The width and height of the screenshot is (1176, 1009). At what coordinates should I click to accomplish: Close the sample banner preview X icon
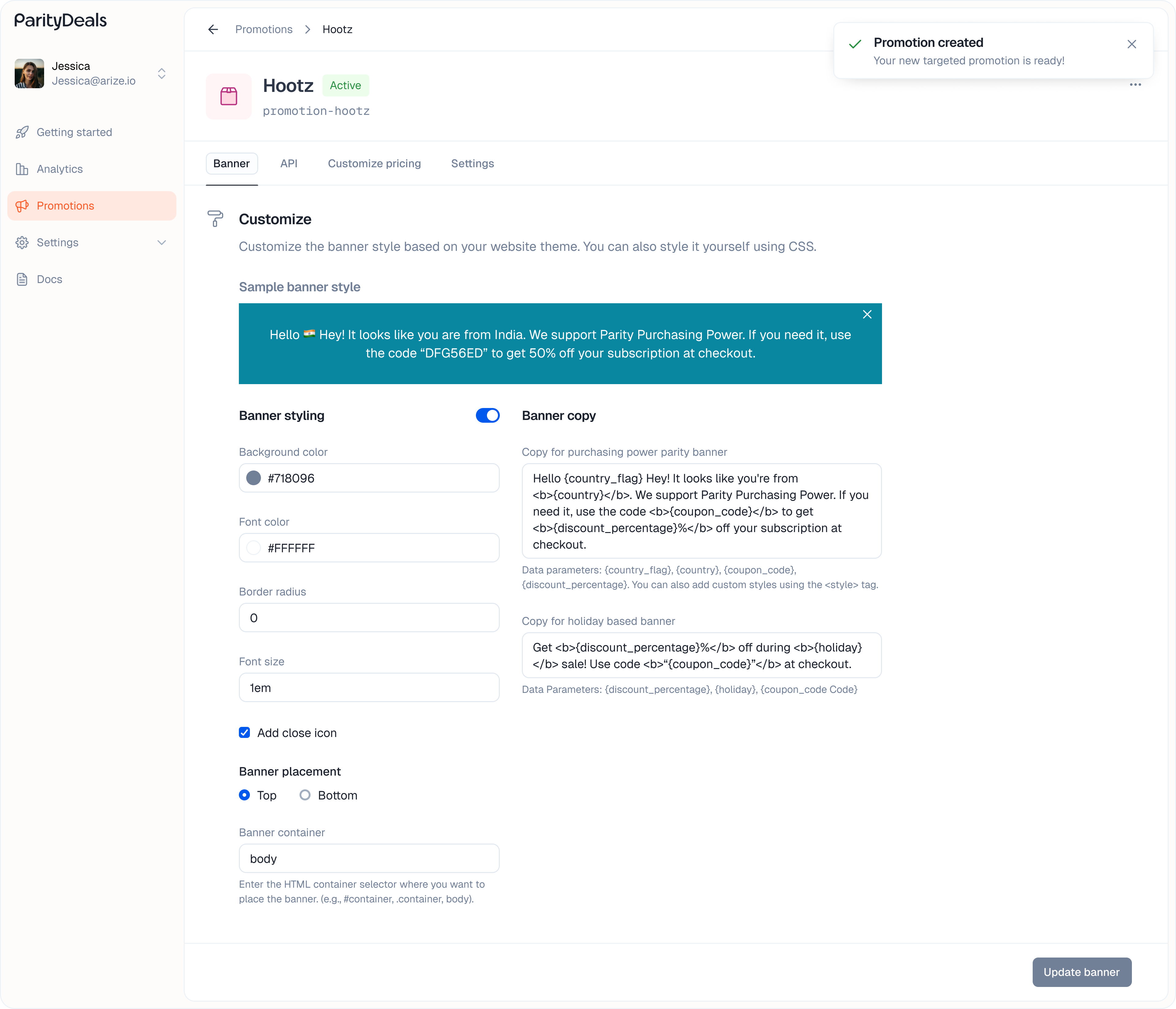click(x=867, y=315)
